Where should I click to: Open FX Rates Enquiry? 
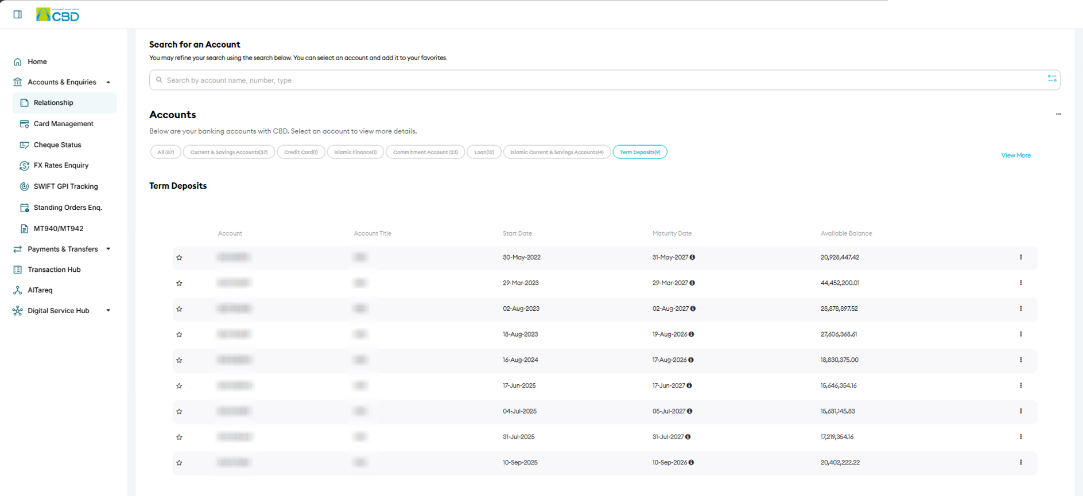pyautogui.click(x=61, y=166)
